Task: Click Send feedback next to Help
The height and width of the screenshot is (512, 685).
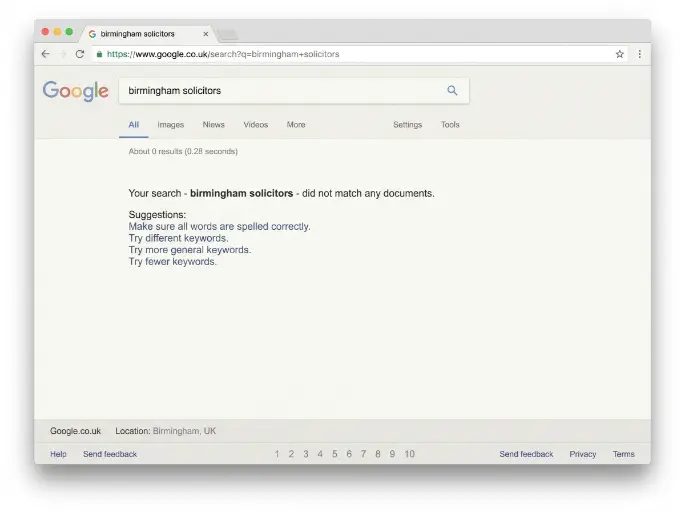Action: pyautogui.click(x=110, y=454)
